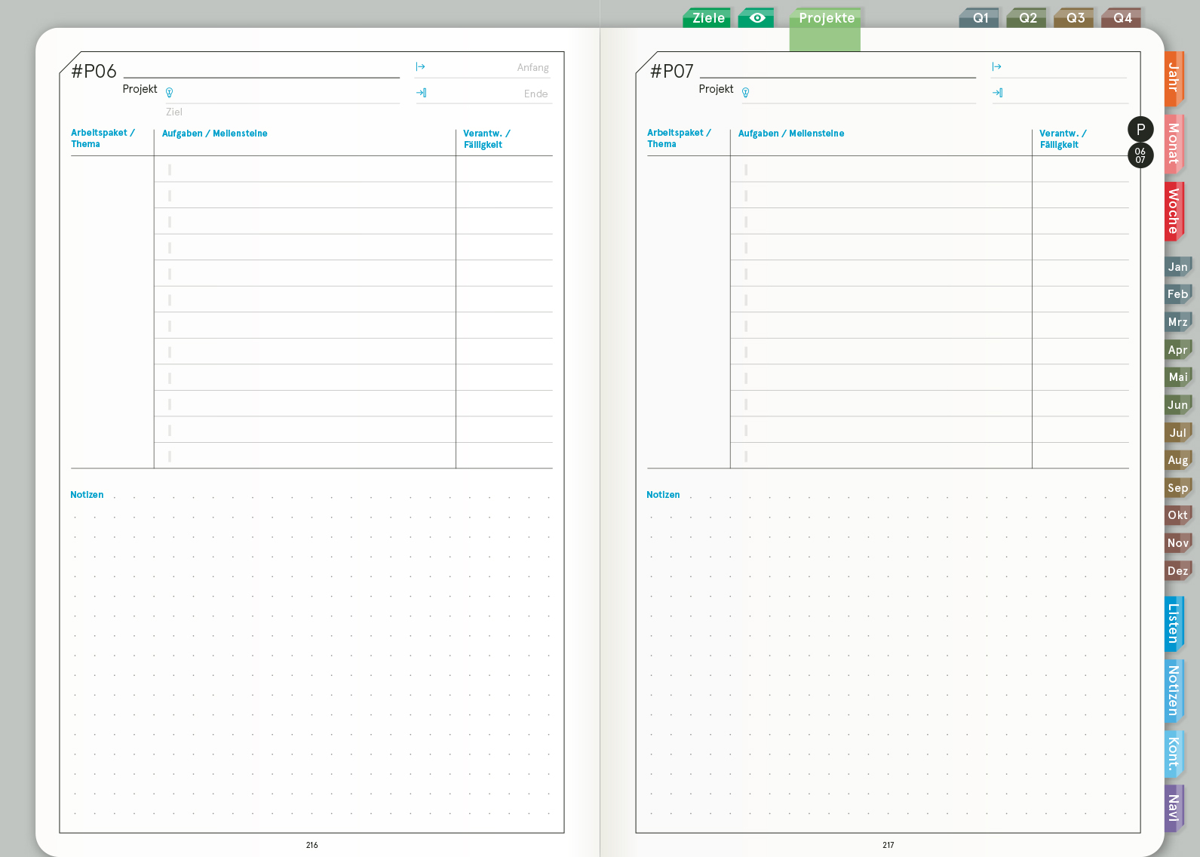Click the Notizen heading on page 217
1200x857 pixels.
663,494
